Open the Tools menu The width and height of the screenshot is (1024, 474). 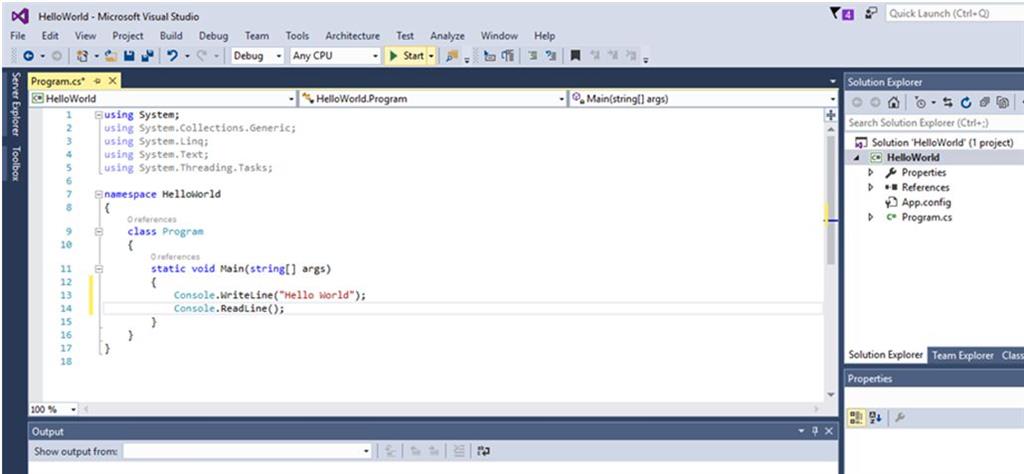297,36
